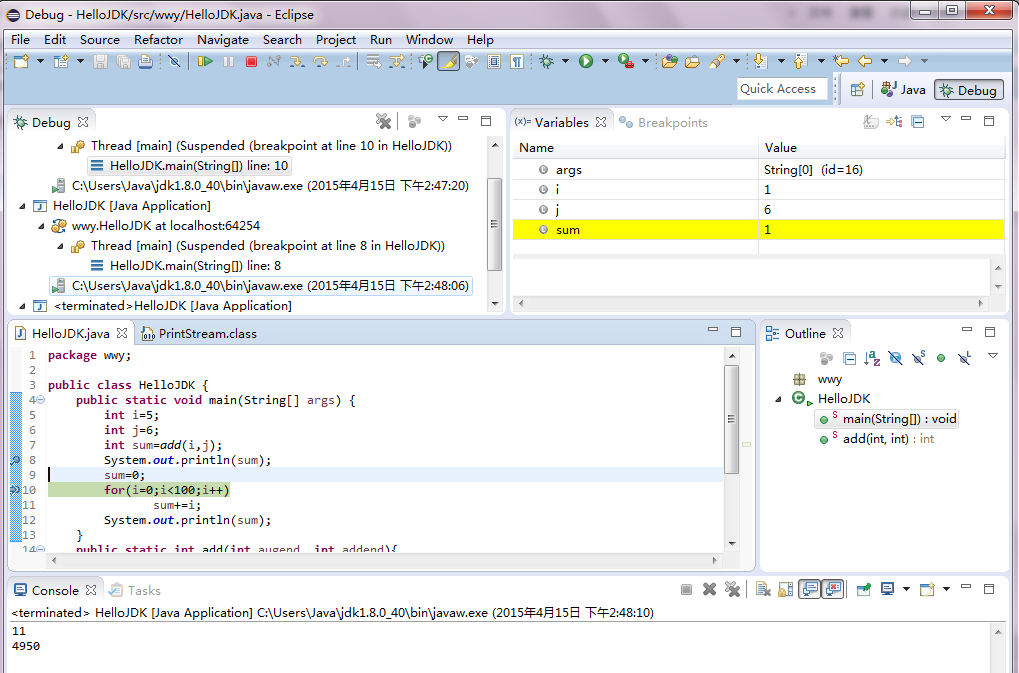This screenshot has width=1019, height=673.
Task: Toggle Use Step Filters icon
Action: coord(396,62)
